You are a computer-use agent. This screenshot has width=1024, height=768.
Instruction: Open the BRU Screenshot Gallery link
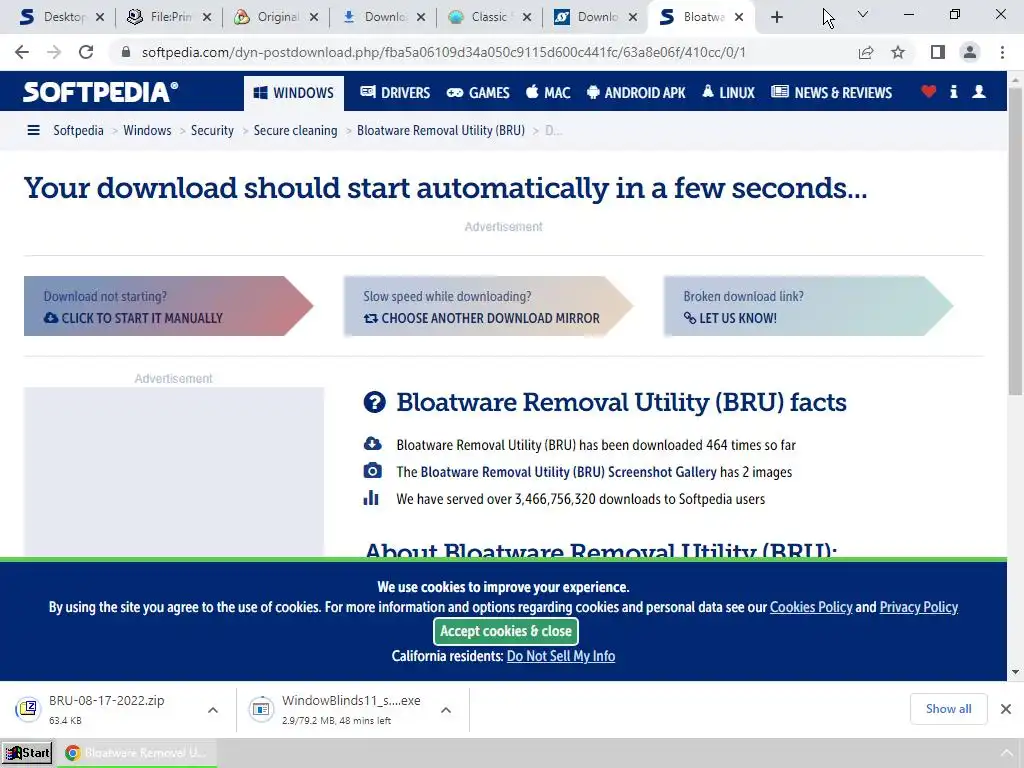[568, 472]
